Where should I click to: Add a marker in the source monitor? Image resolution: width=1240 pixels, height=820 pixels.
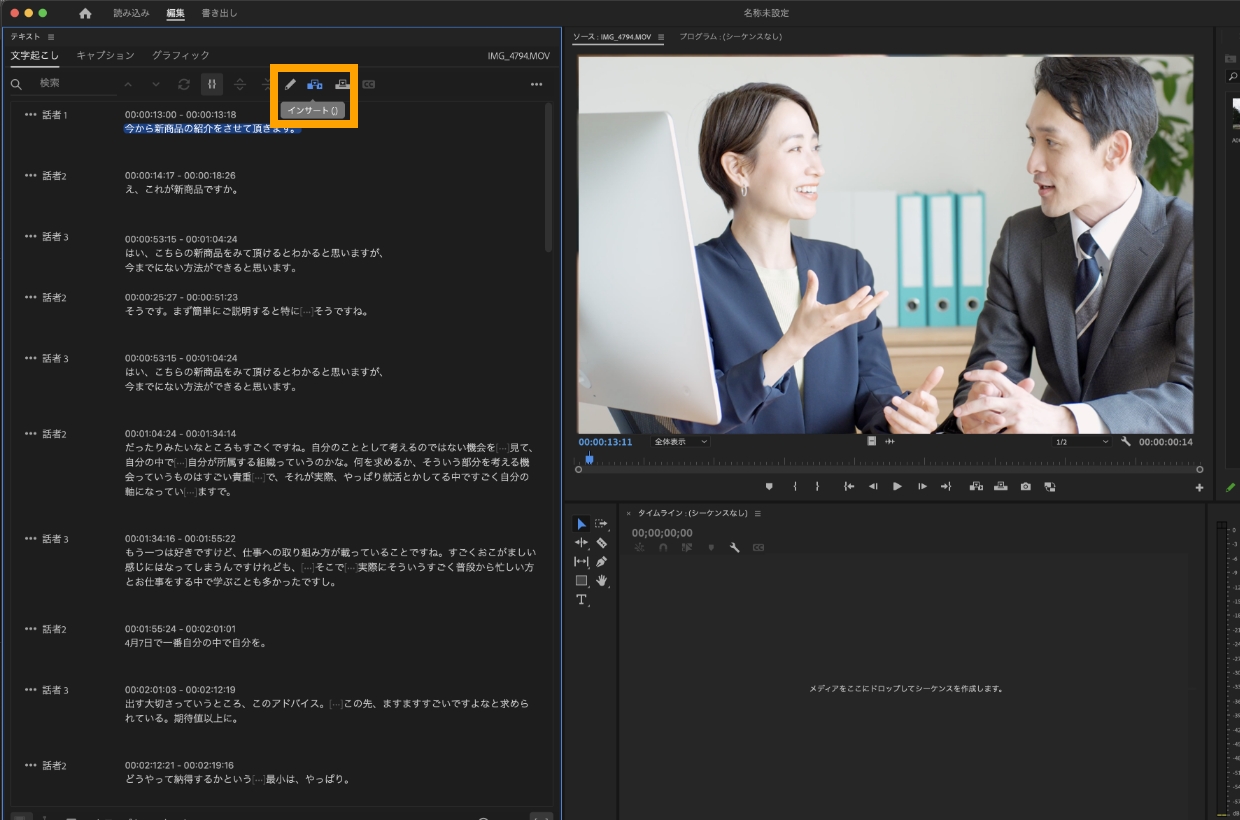point(769,487)
